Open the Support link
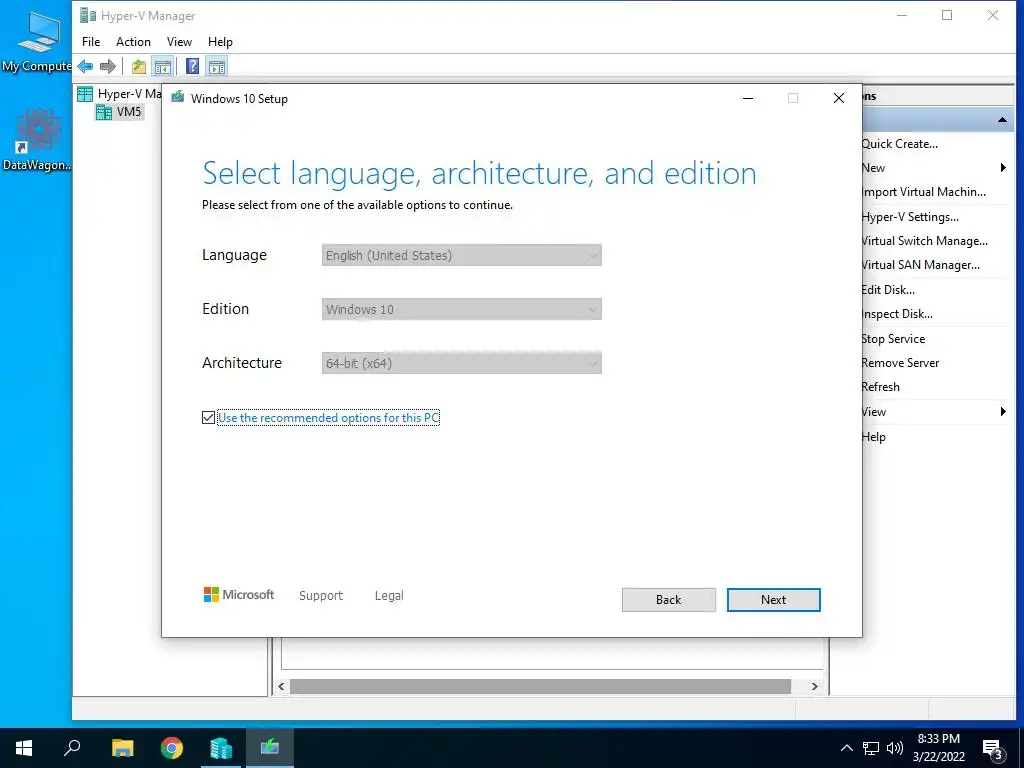This screenshot has width=1024, height=768. pos(321,596)
